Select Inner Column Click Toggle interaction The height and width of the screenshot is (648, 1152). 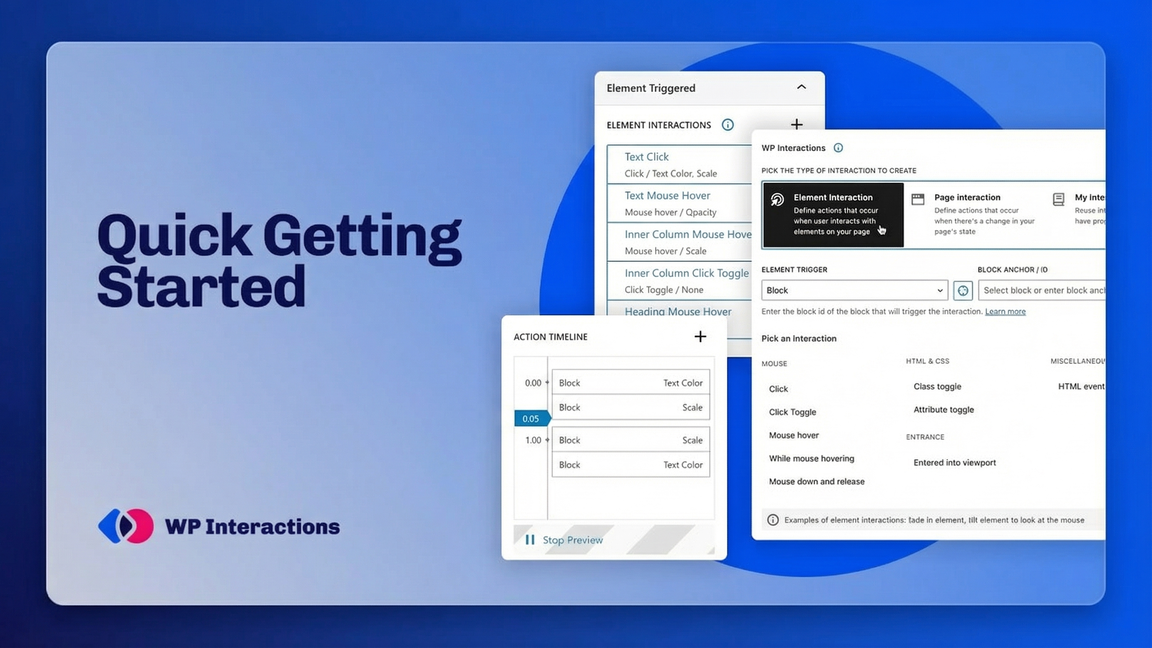680,281
